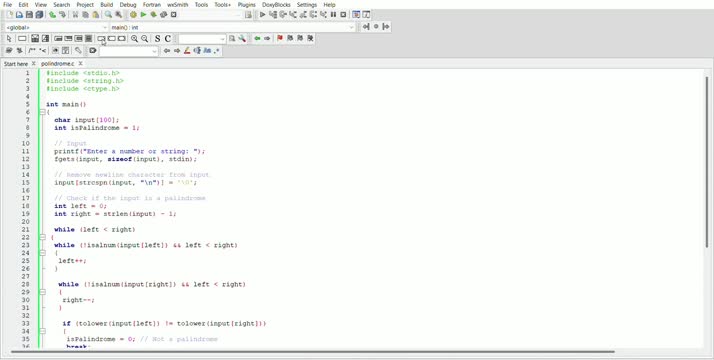This screenshot has width=714, height=360.
Task: Click the Paste clipboard icon
Action: tap(95, 15)
